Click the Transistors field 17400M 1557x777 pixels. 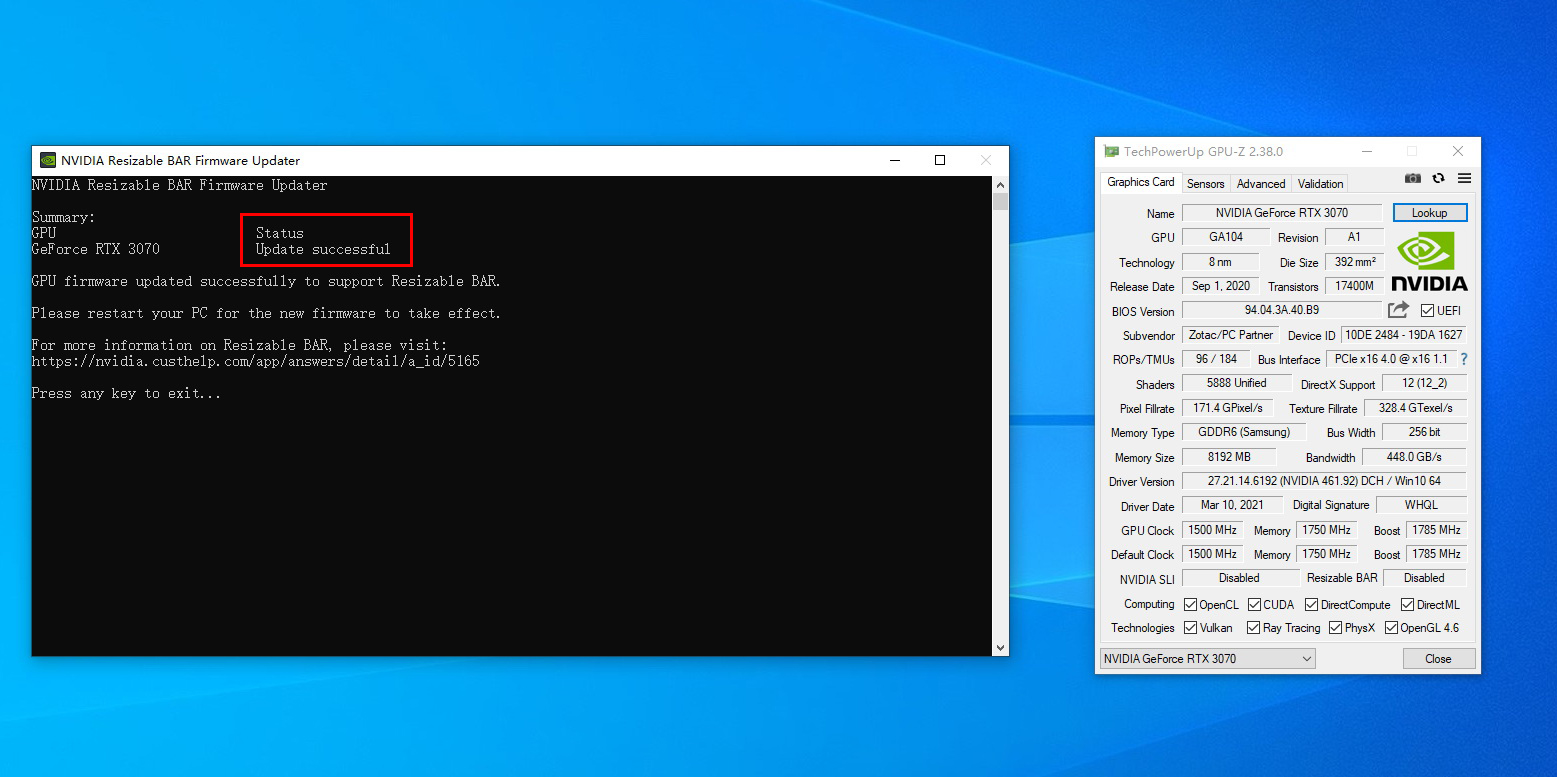1354,286
